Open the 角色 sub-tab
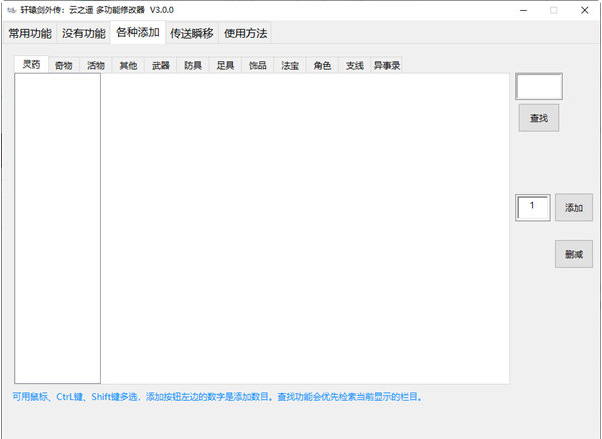Viewport: 602px width, 439px height. 322,65
